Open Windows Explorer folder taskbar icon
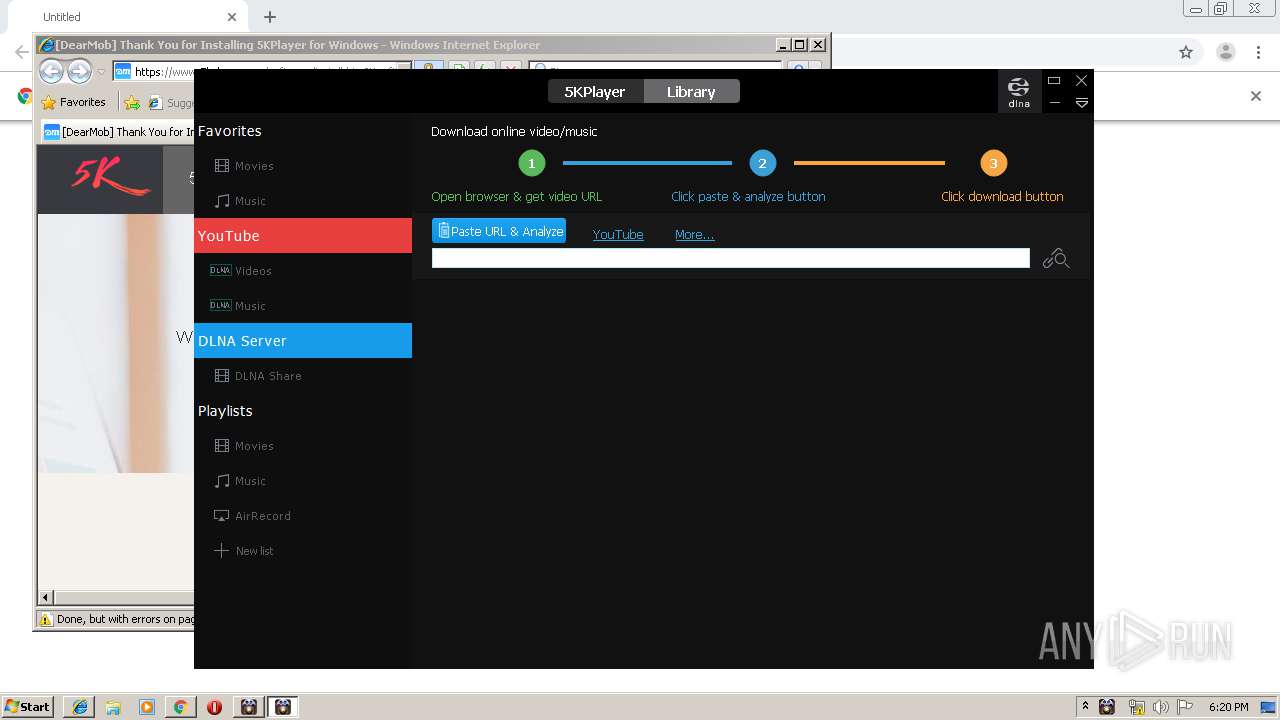This screenshot has width=1280, height=720. tap(113, 707)
